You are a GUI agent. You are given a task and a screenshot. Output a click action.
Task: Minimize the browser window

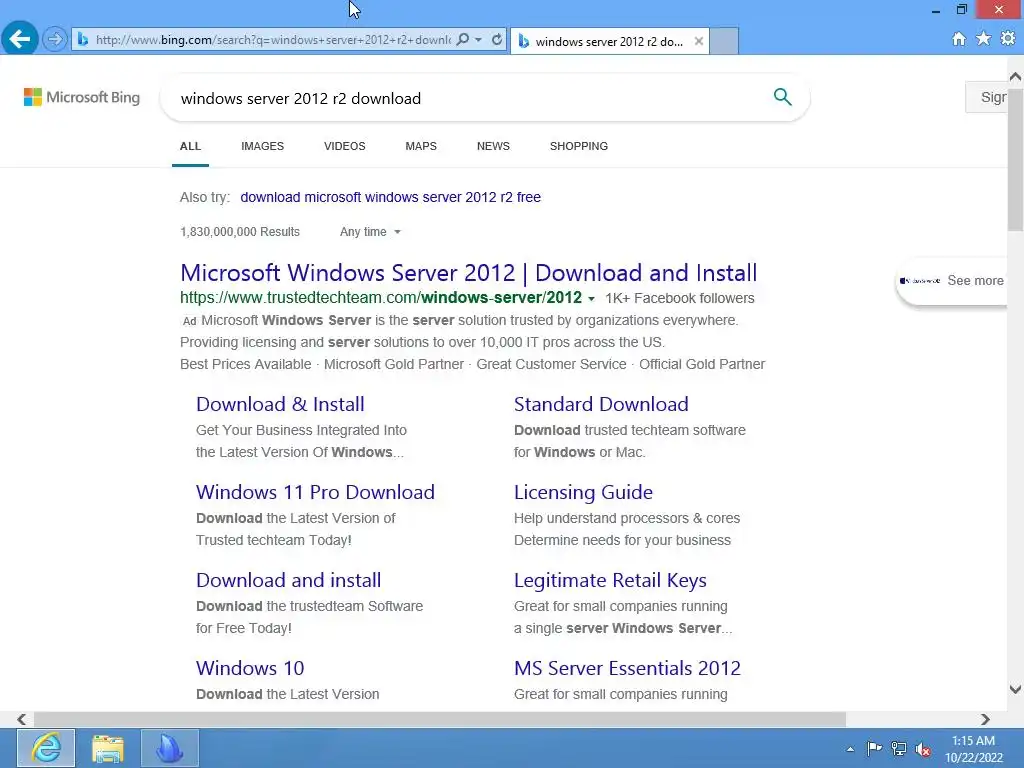tap(936, 10)
